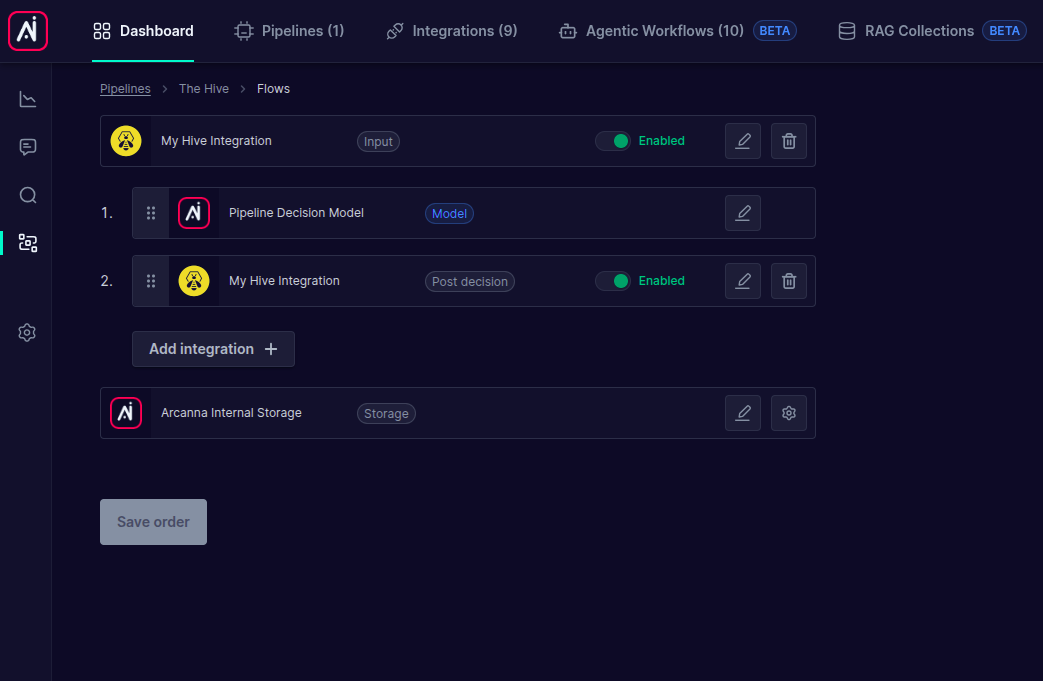Disable the post decision Hive Integration toggle
Viewport: 1043px width, 681px height.
(x=613, y=281)
